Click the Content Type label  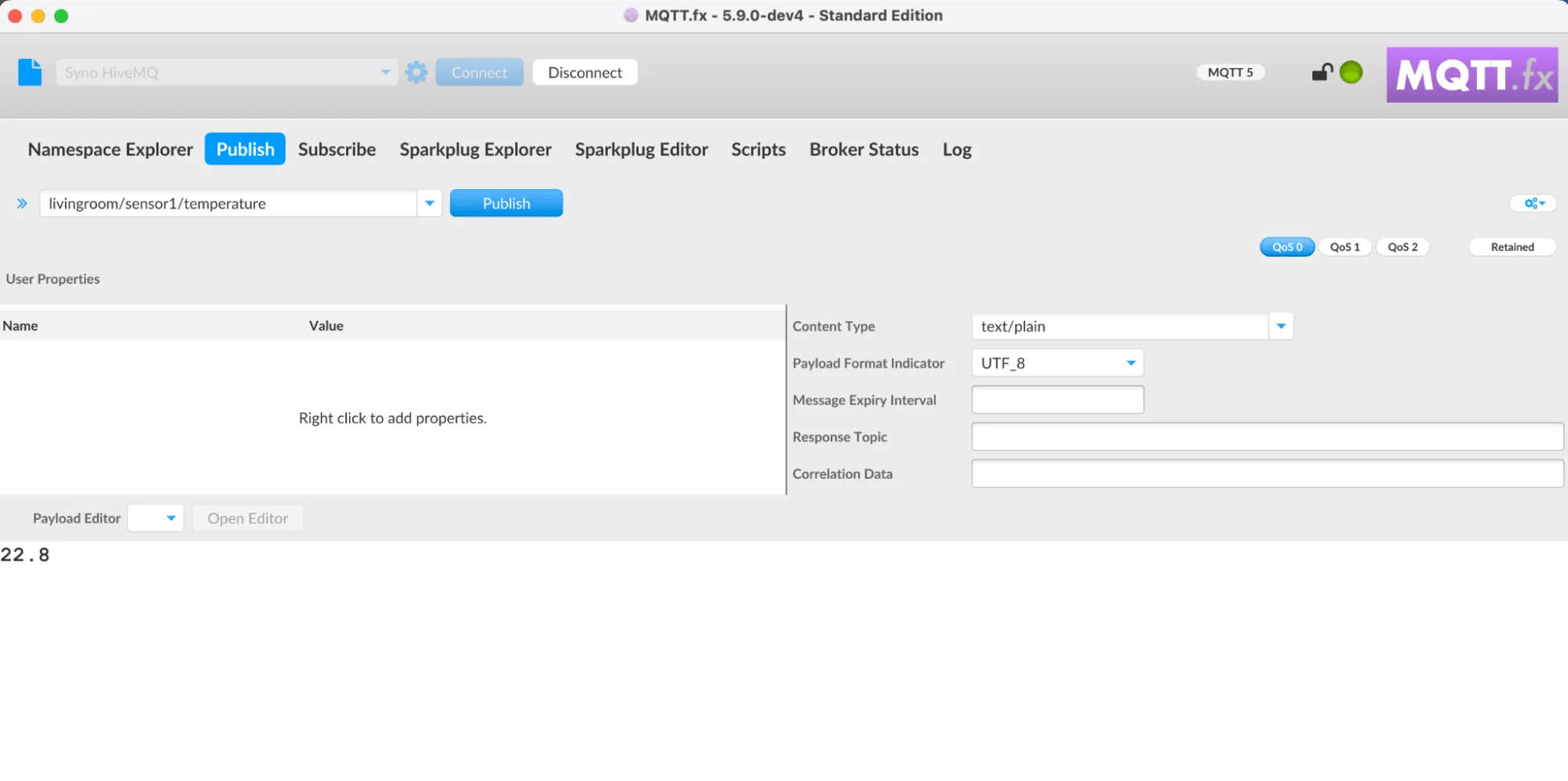tap(833, 326)
